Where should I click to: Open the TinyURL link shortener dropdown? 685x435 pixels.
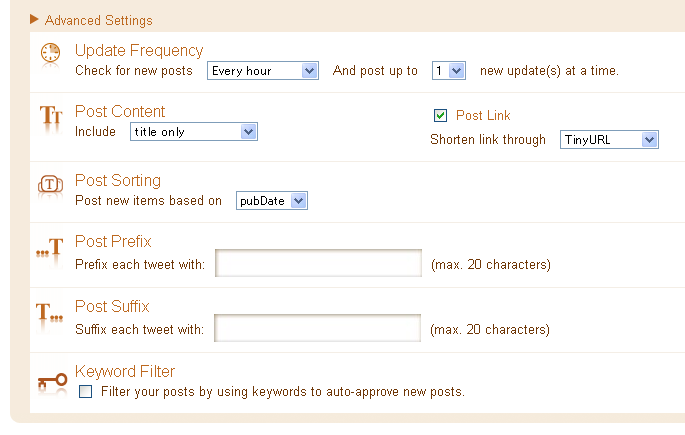pyautogui.click(x=609, y=140)
